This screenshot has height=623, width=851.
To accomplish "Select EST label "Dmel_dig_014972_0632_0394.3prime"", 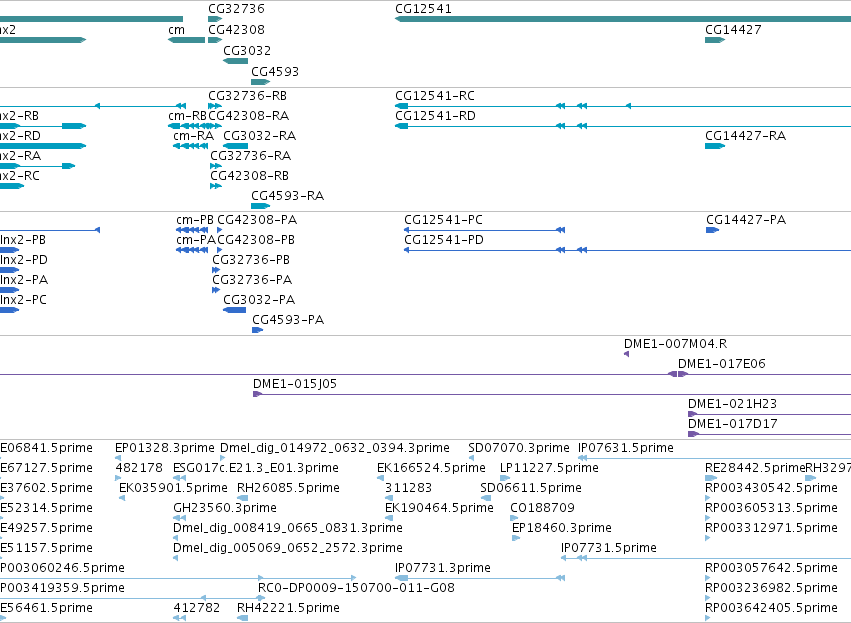I will click(335, 448).
